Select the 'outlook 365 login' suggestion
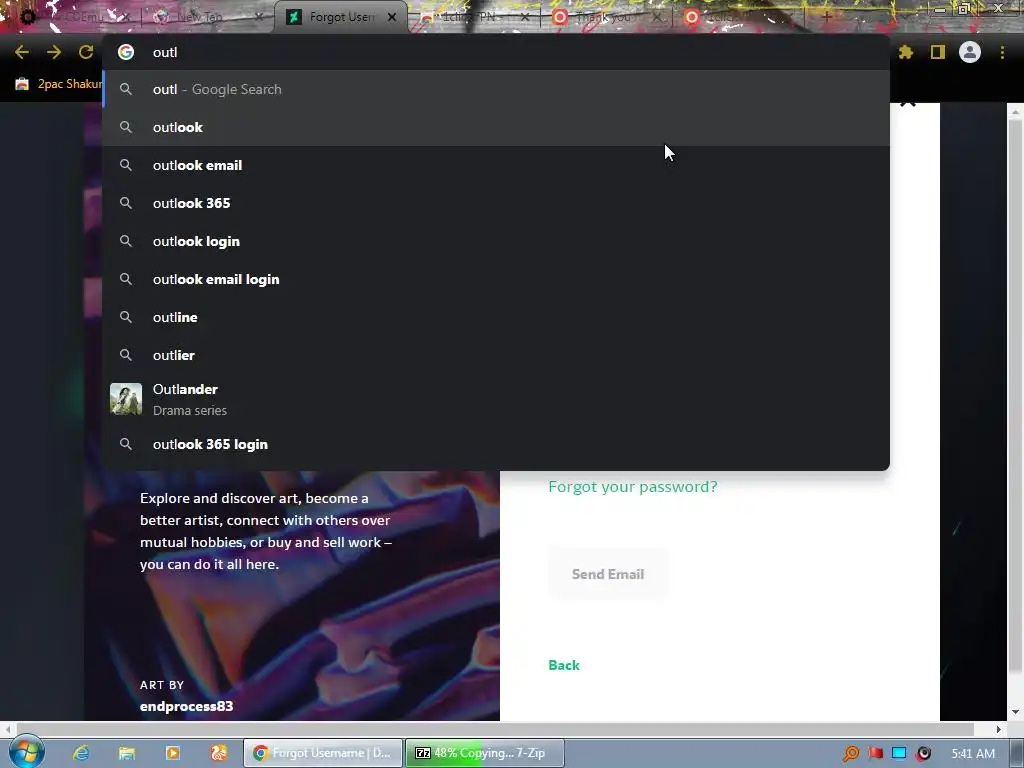This screenshot has width=1024, height=768. coord(496,444)
